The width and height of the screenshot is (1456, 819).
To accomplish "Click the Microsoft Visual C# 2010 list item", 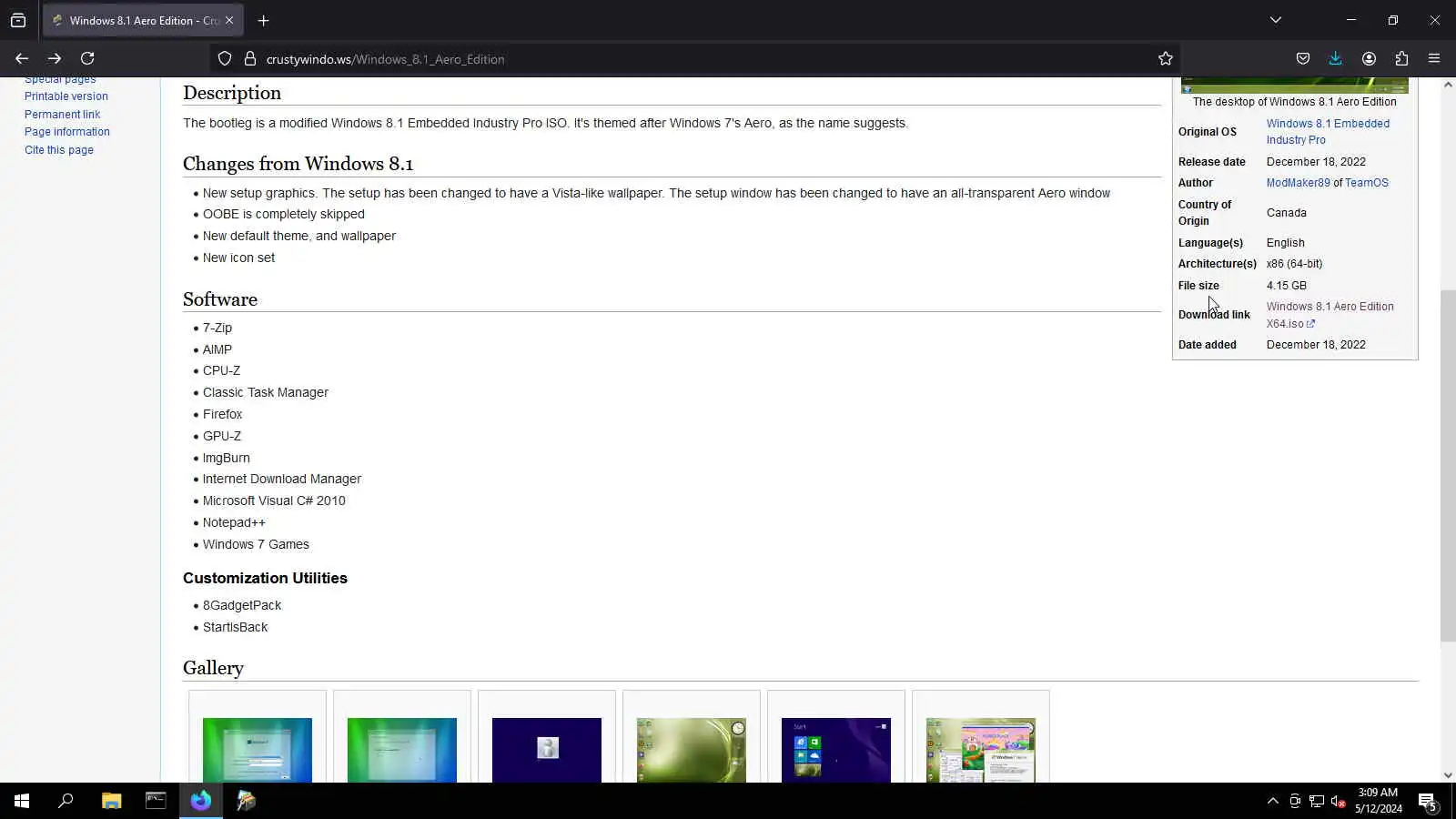I will click(x=274, y=500).
